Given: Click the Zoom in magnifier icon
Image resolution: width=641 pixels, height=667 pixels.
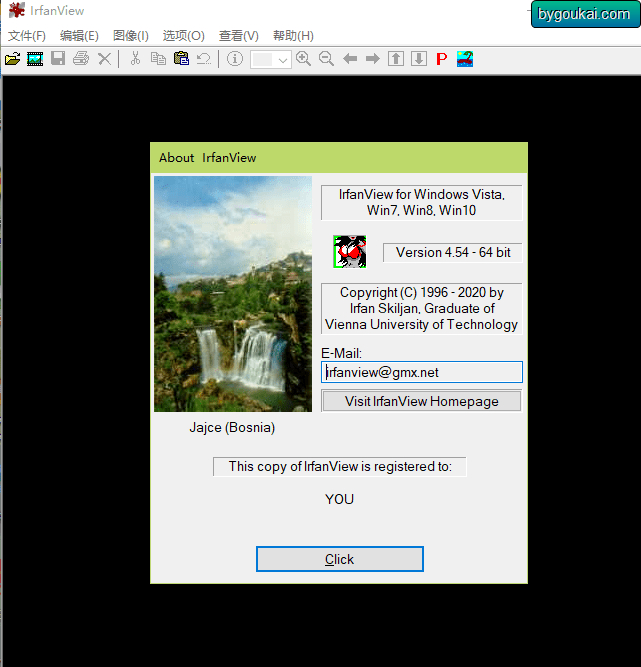Looking at the screenshot, I should [303, 58].
